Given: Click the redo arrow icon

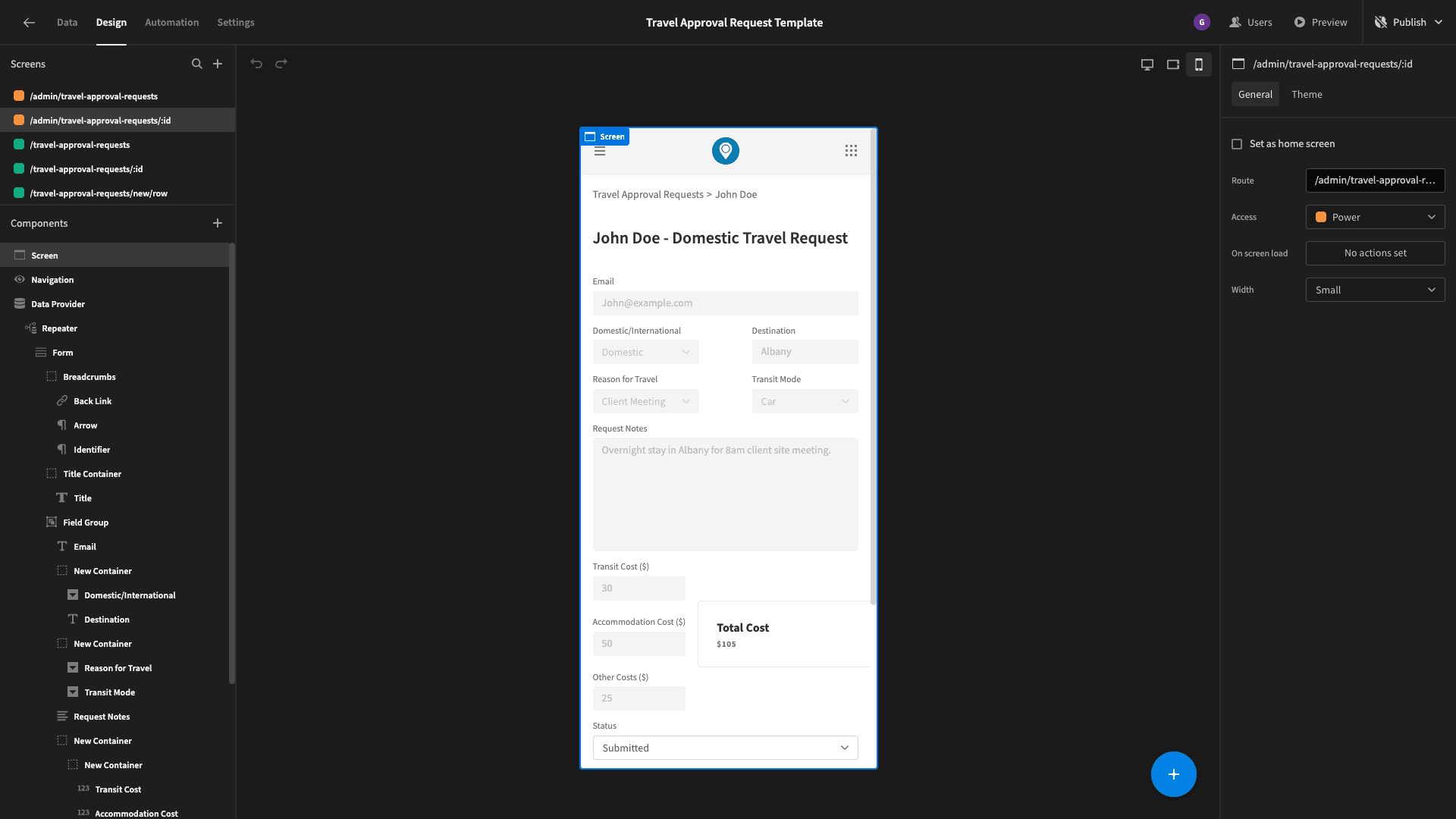Looking at the screenshot, I should 281,64.
